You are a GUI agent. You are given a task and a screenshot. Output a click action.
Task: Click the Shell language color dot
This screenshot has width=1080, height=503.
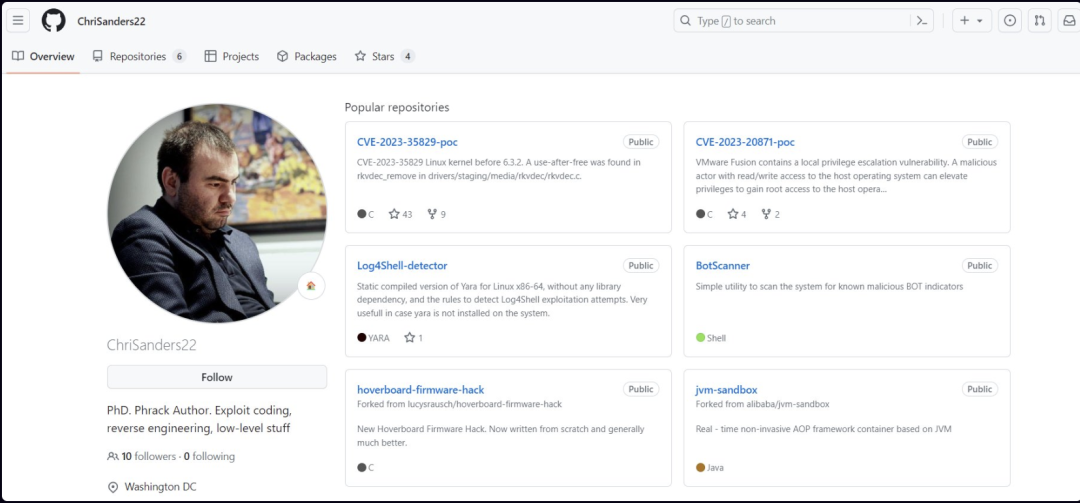point(700,338)
